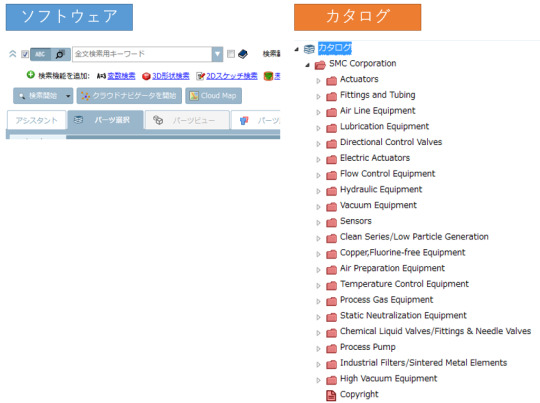
Task: Toggle the ABC text search mode
Action: point(40,54)
